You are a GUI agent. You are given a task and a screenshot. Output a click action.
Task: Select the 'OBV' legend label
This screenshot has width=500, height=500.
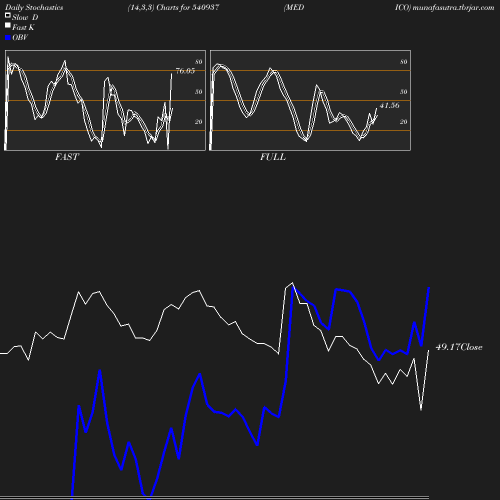coord(20,37)
